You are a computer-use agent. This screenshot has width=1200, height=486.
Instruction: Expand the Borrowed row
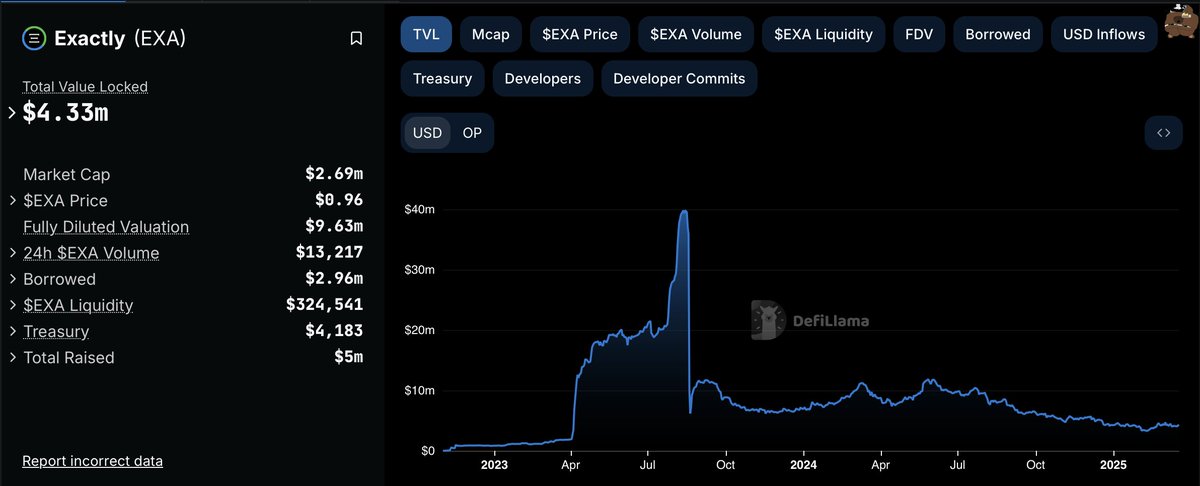coord(12,279)
